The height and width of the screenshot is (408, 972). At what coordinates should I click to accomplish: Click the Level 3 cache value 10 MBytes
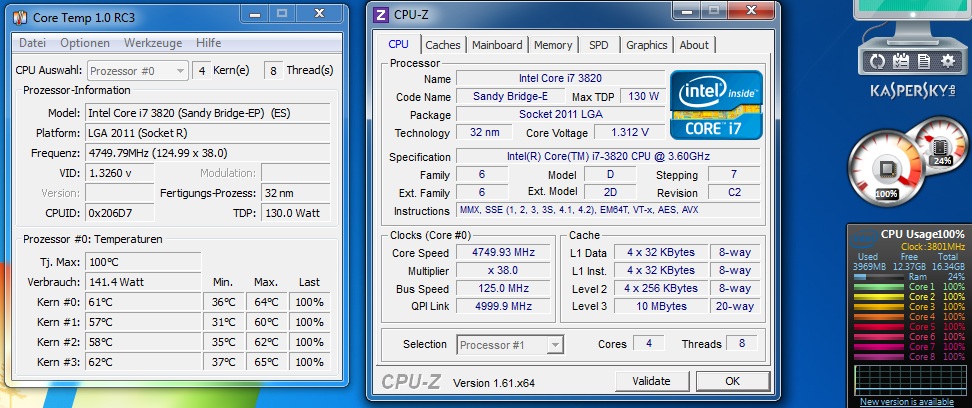point(661,306)
